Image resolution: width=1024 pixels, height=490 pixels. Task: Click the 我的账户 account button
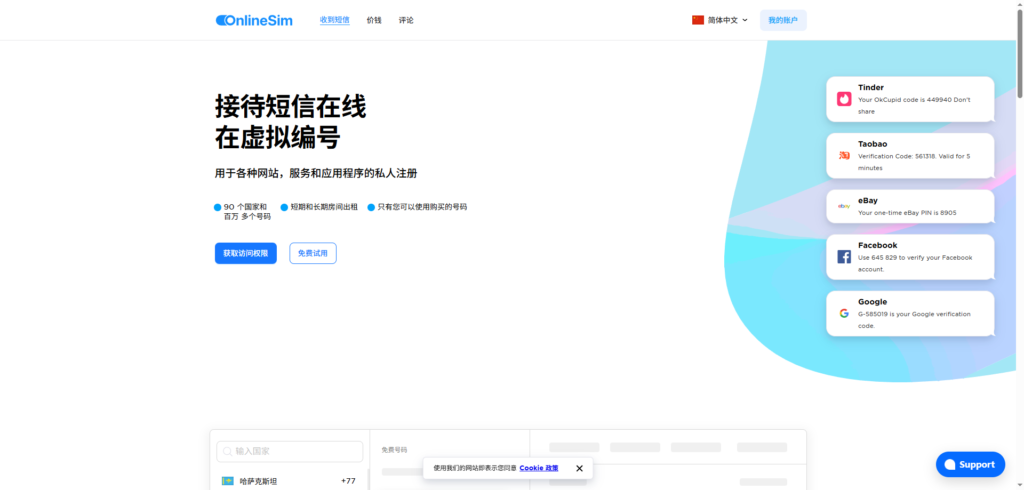pos(783,20)
